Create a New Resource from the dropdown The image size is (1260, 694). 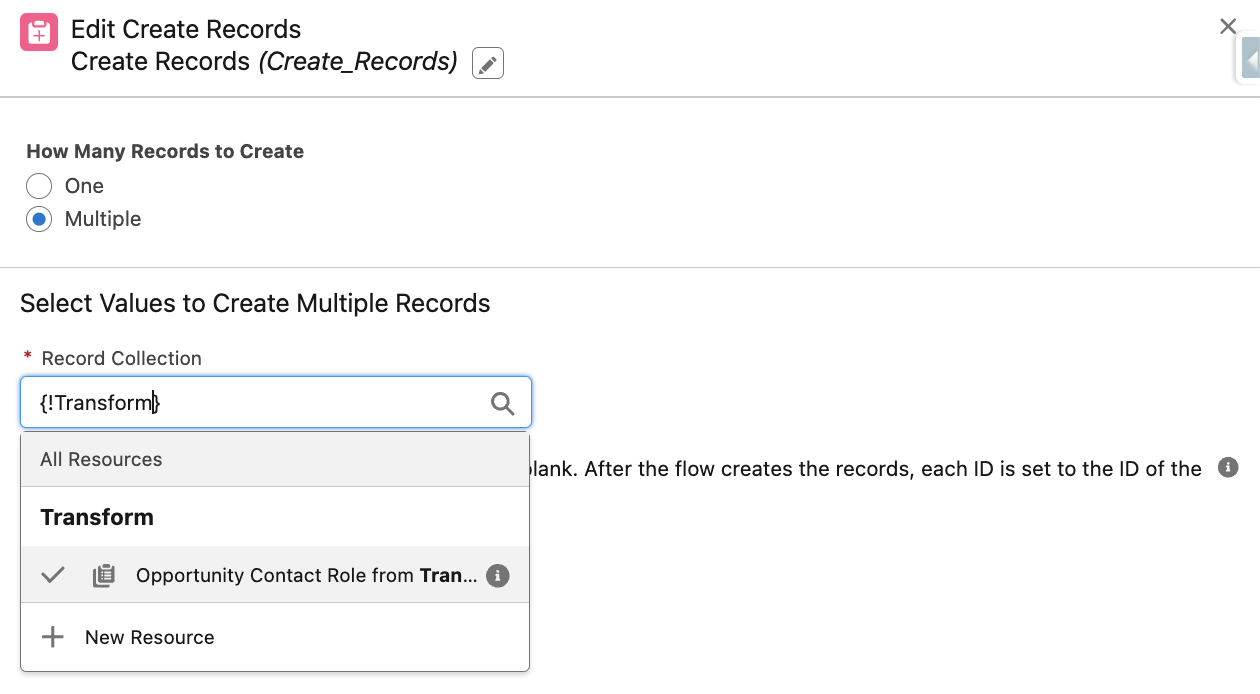point(275,637)
